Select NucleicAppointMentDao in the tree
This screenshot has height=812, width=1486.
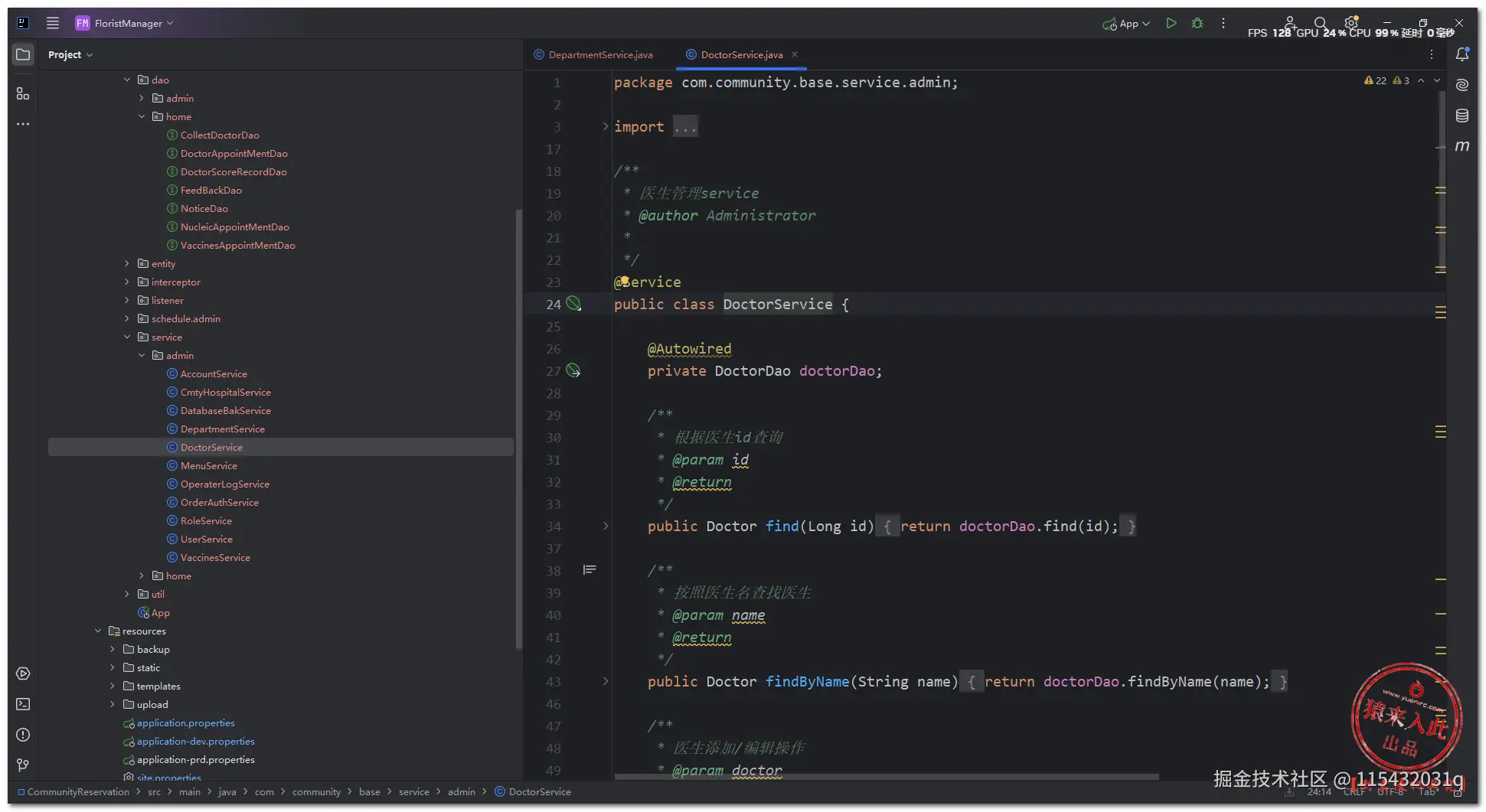click(x=234, y=227)
